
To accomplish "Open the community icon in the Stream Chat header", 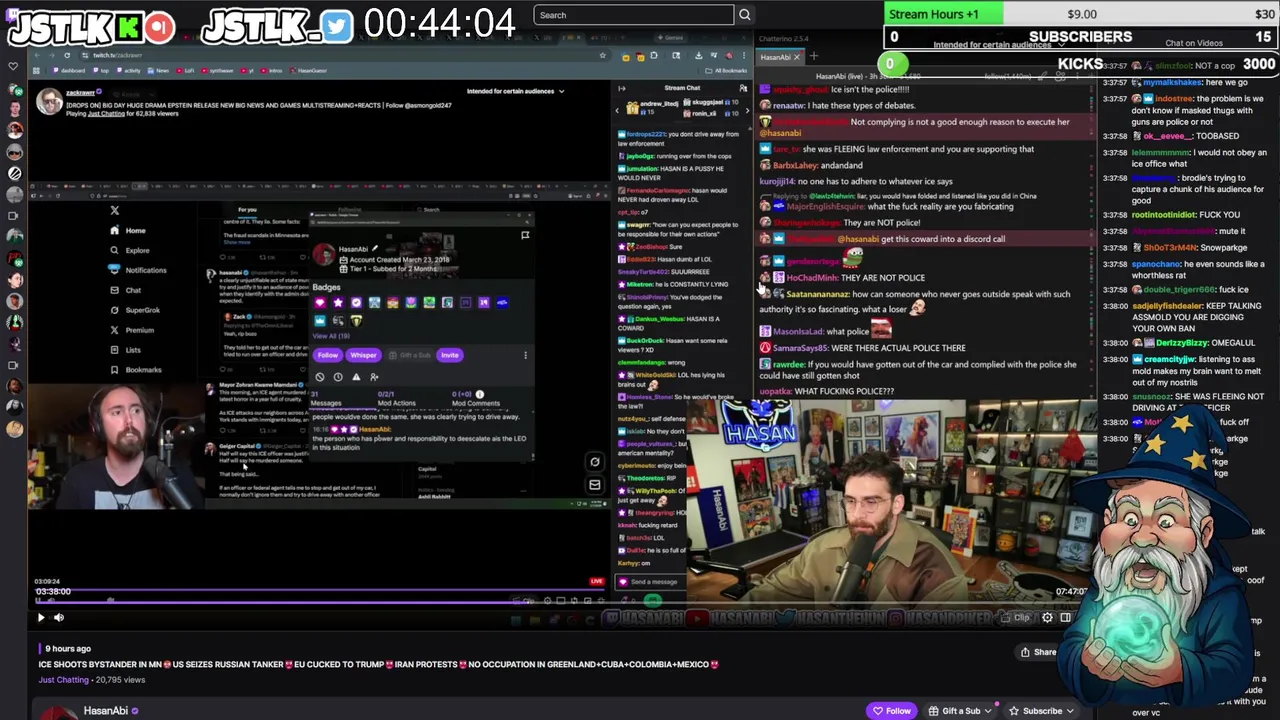I will pos(743,88).
